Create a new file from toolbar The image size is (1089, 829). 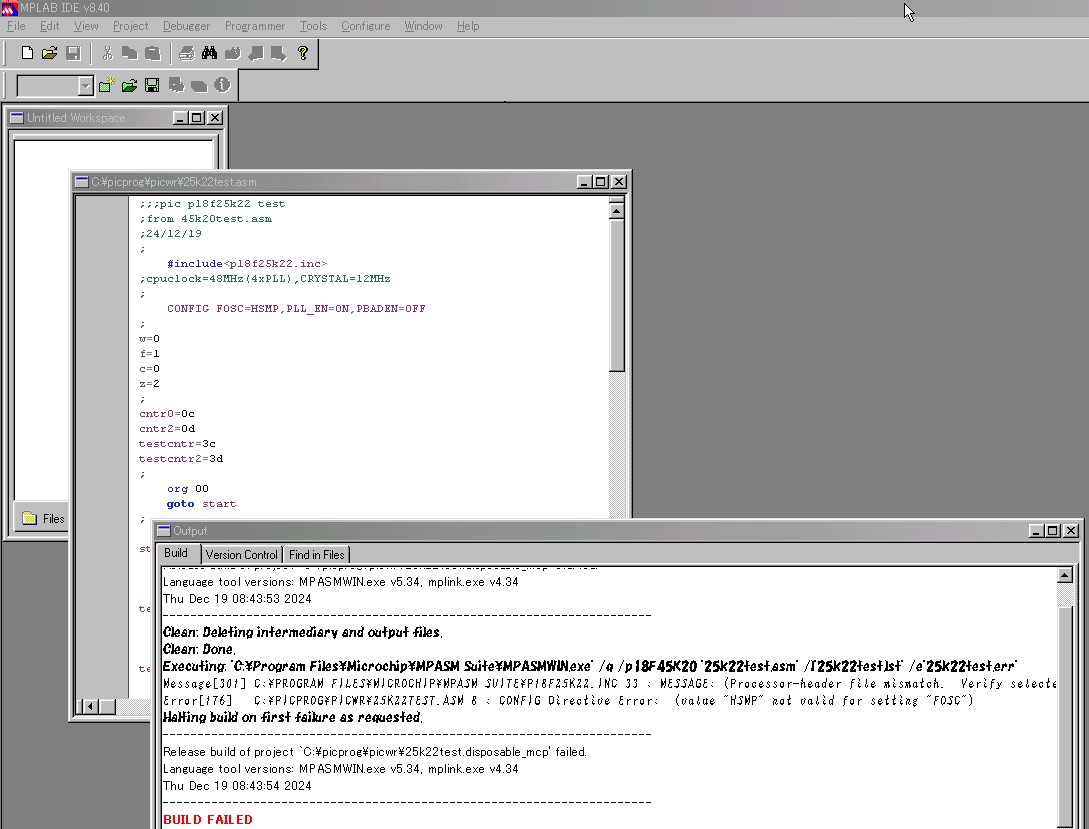pyautogui.click(x=27, y=53)
